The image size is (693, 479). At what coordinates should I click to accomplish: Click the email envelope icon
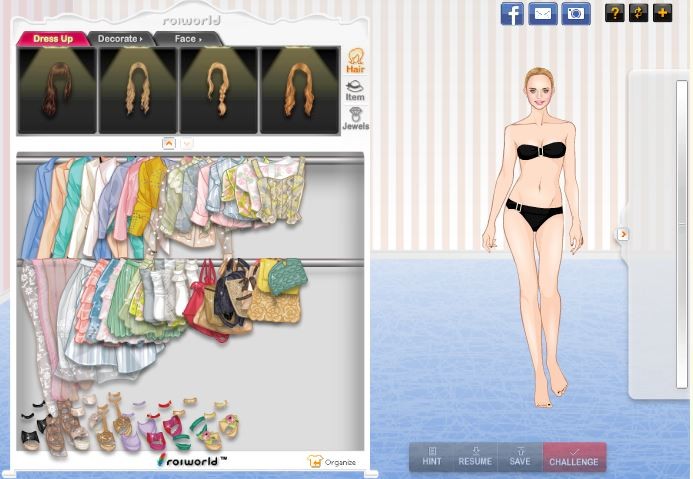pos(543,13)
